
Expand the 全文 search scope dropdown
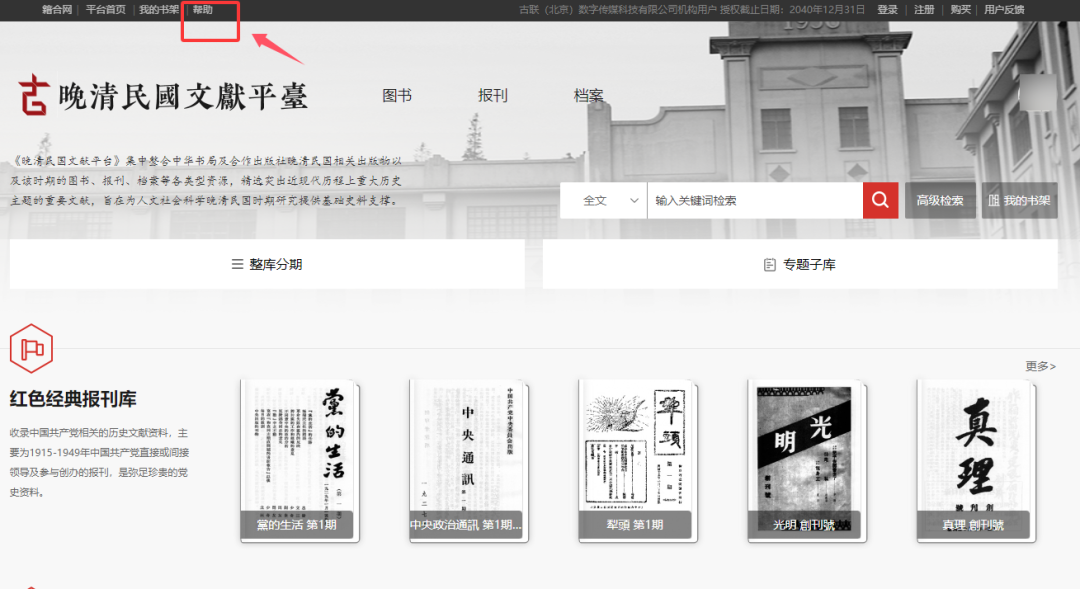[x=612, y=200]
